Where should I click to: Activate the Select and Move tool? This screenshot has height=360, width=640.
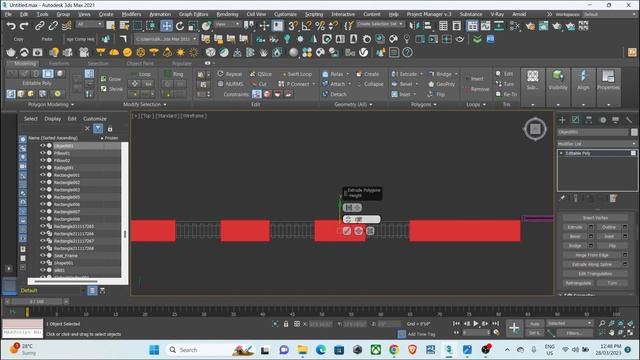(x=166, y=26)
